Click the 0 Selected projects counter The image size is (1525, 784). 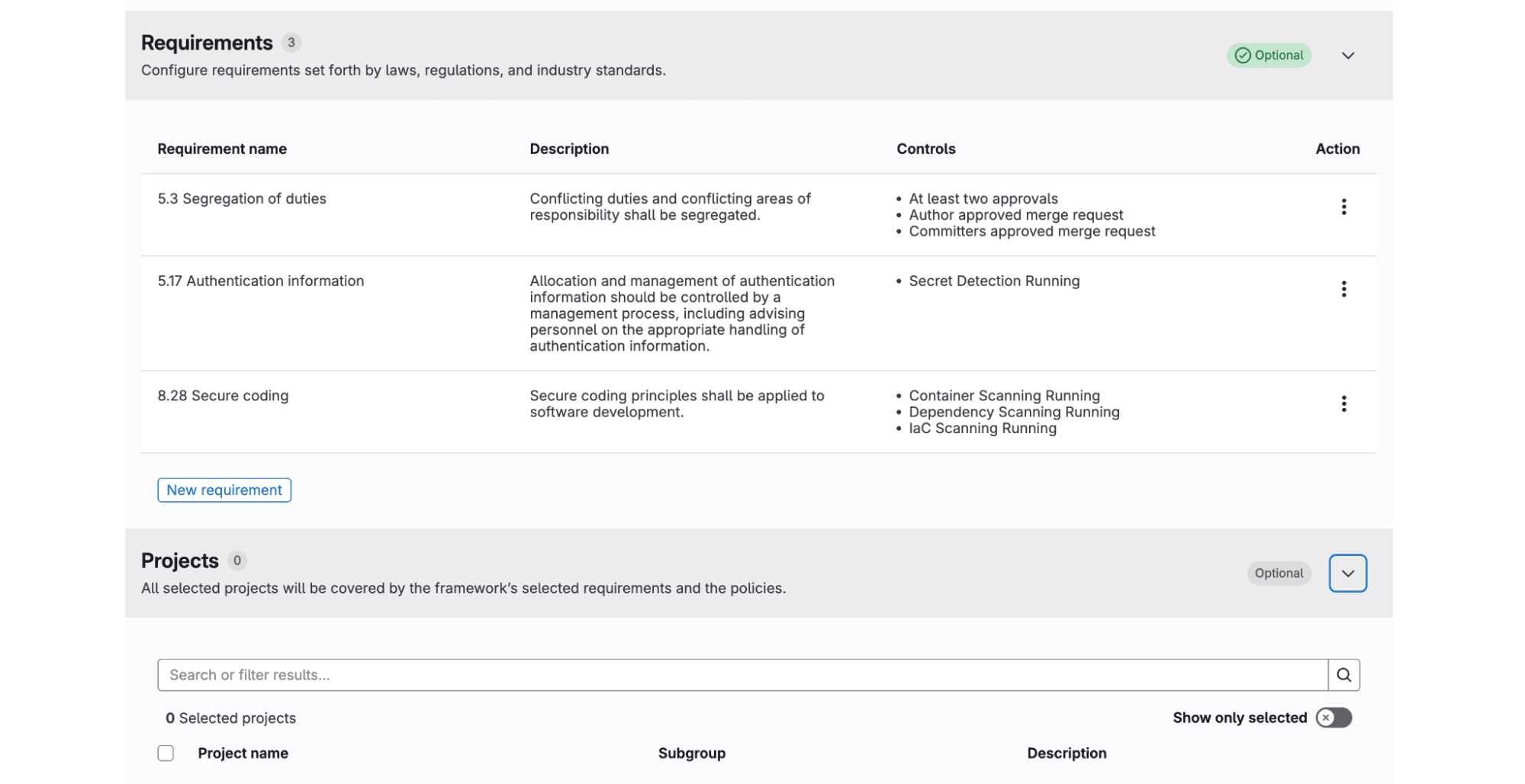pos(230,718)
